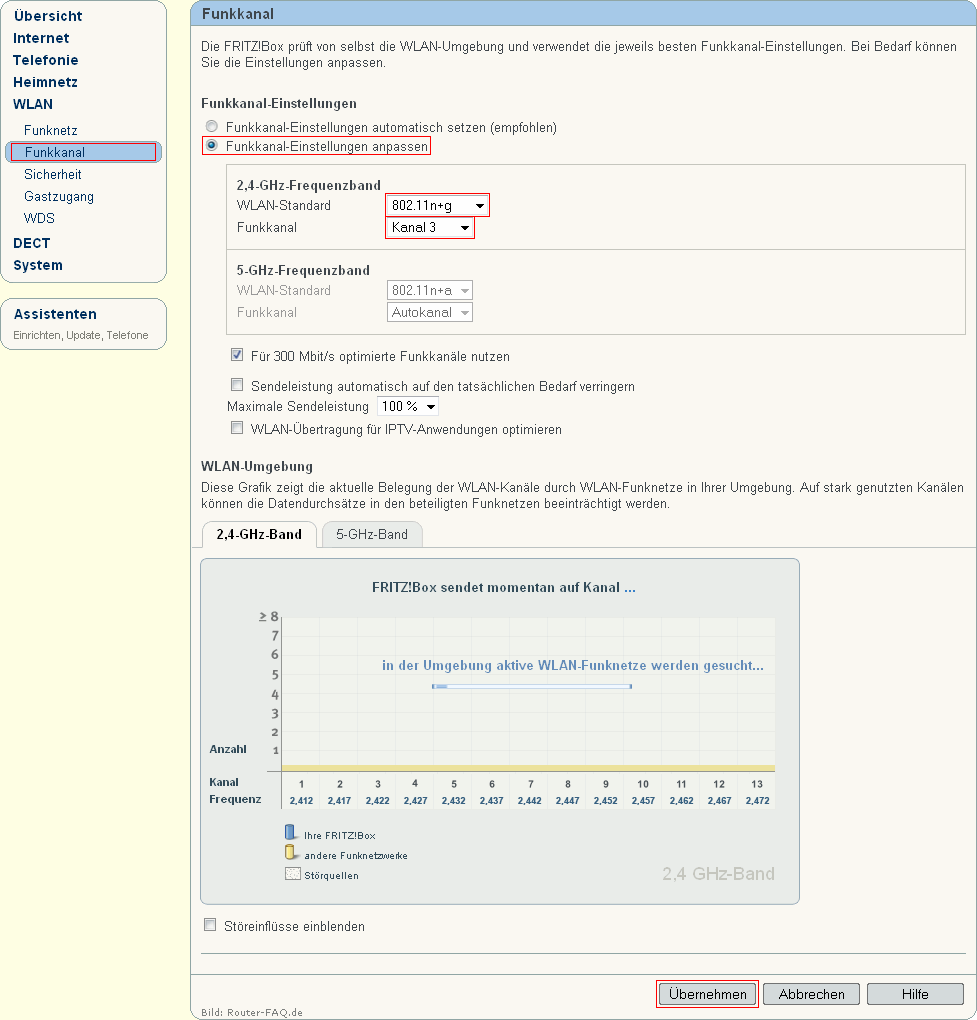Open the Heimnetz menu section

coord(46,82)
